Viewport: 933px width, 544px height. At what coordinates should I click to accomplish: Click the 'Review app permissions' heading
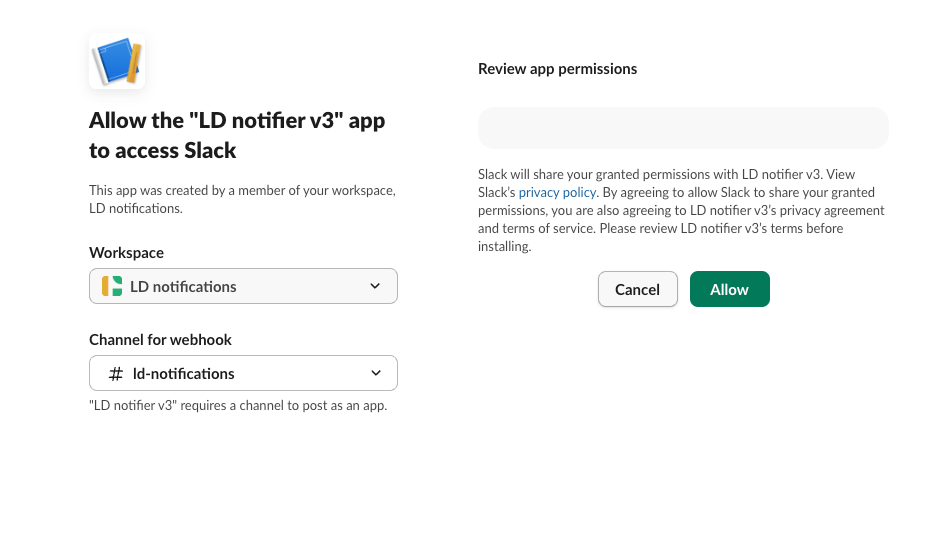(558, 69)
